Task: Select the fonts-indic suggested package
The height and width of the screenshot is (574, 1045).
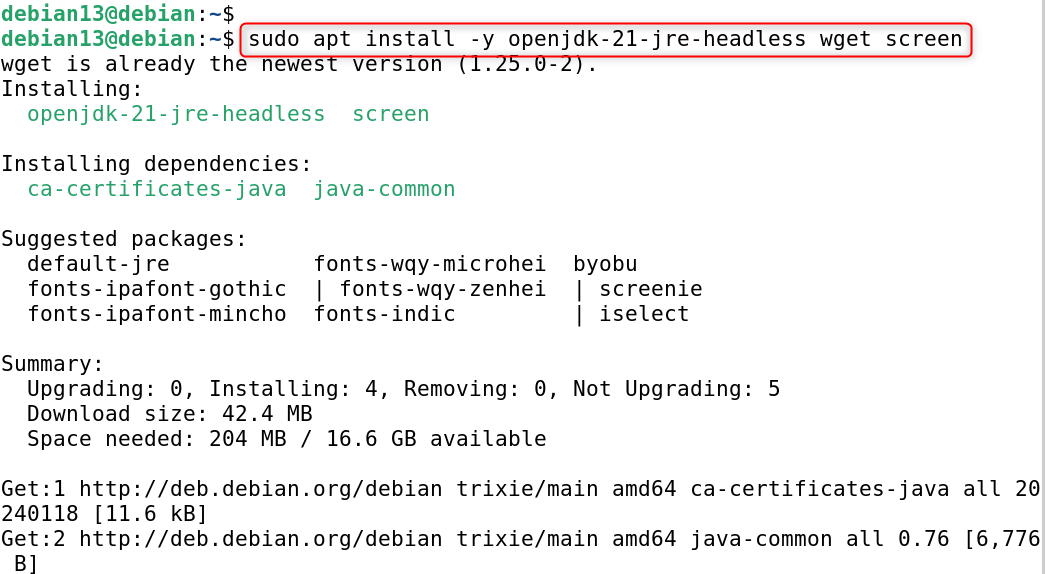Action: coord(384,314)
